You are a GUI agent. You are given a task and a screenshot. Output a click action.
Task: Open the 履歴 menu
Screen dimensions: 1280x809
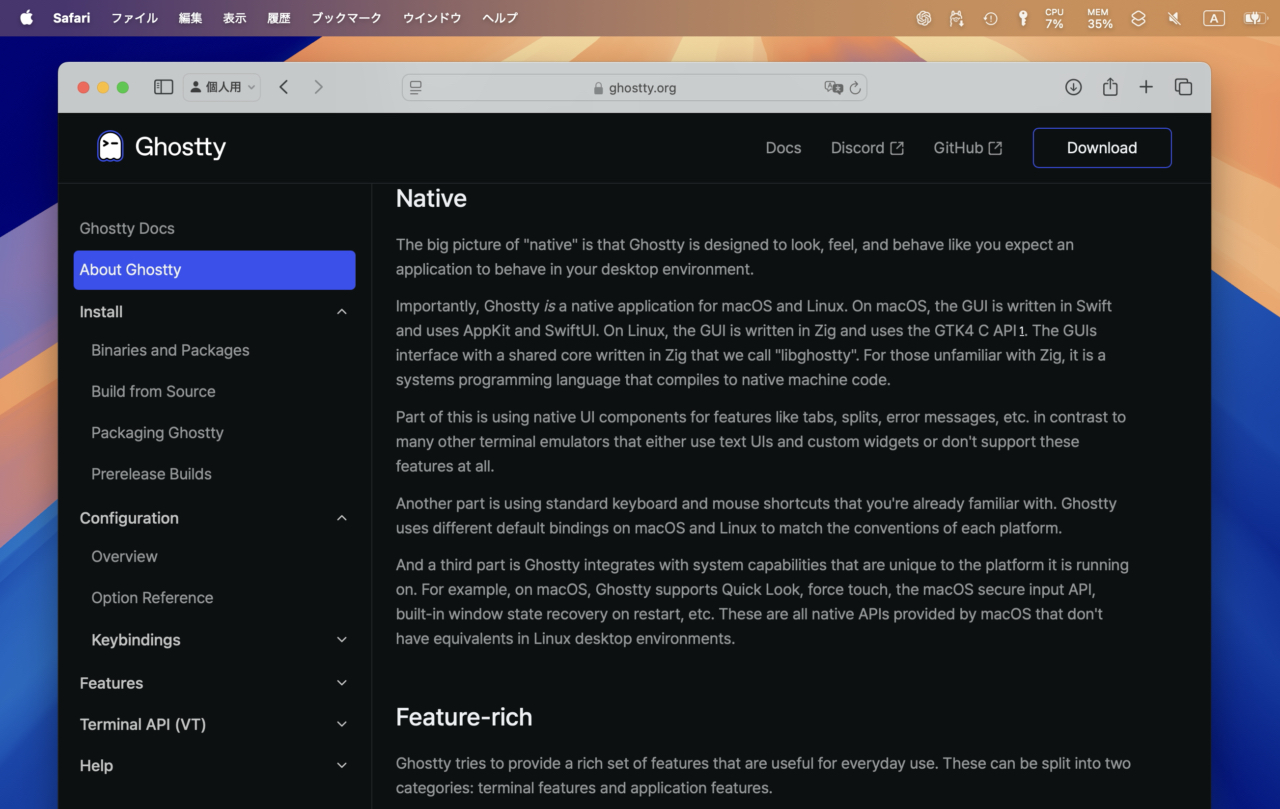point(278,18)
